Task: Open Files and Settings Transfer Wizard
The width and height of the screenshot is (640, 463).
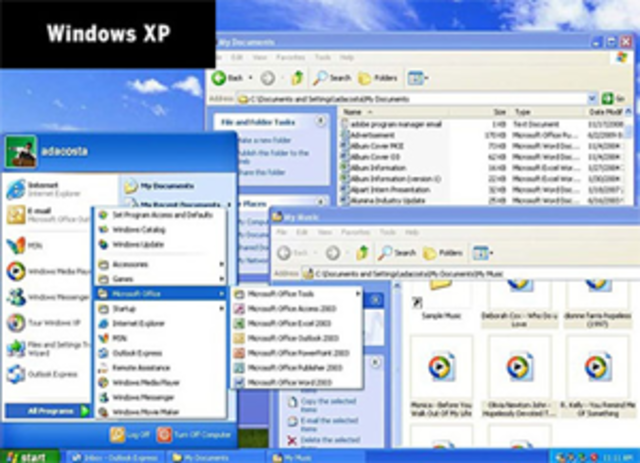Action: [49, 348]
